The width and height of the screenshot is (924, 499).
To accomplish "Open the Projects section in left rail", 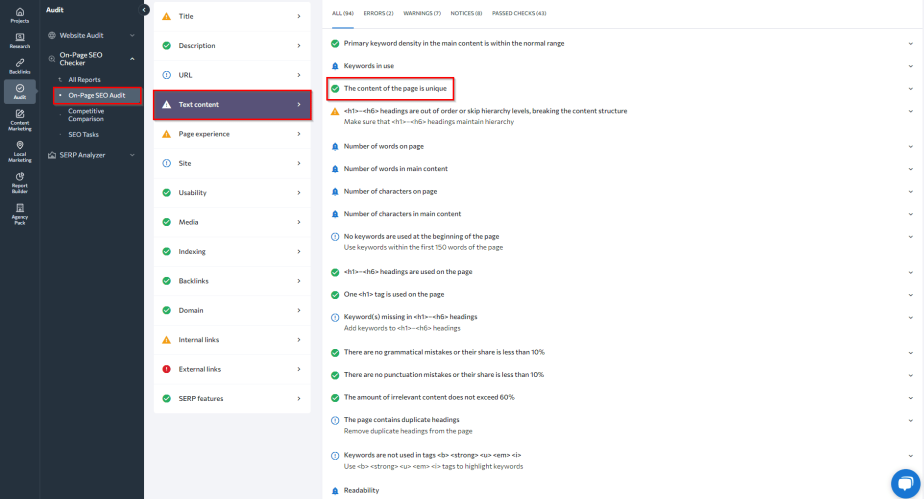I will point(19,15).
